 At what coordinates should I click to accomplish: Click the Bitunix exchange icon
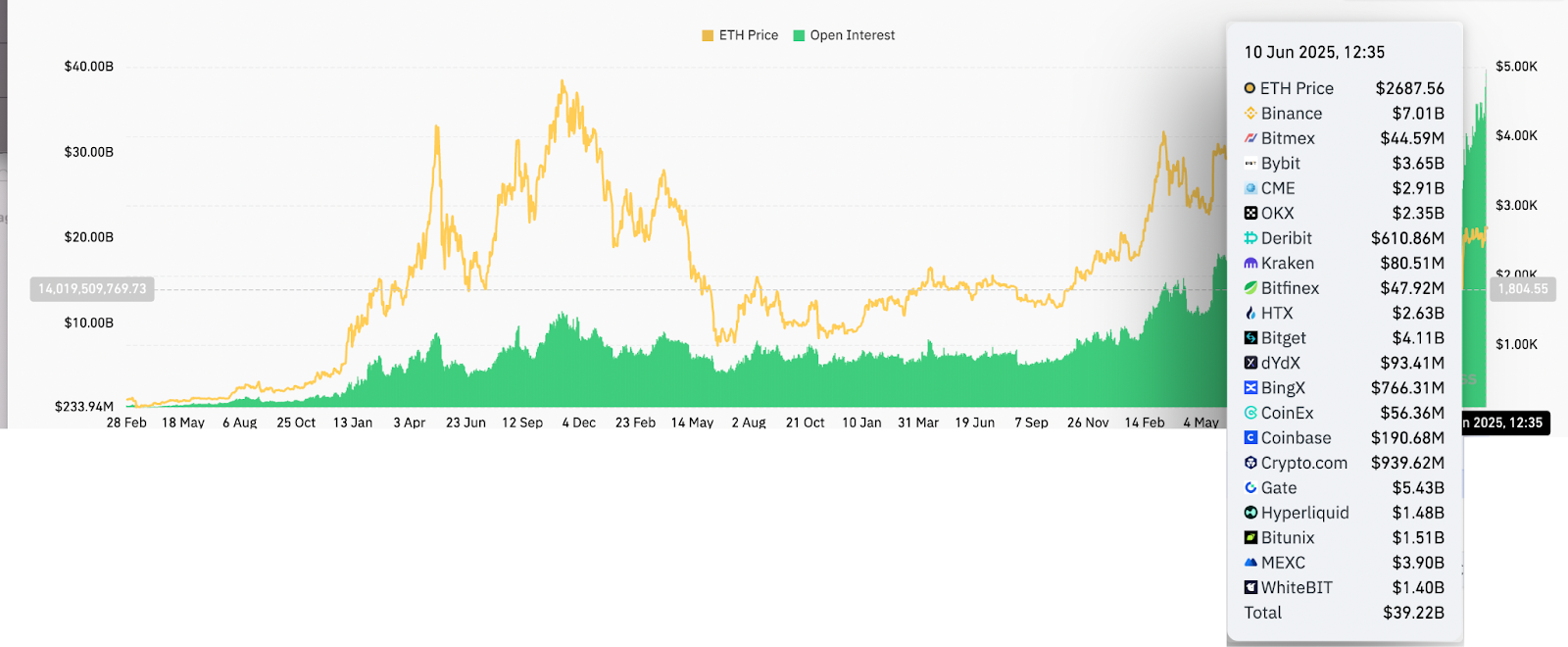1250,537
